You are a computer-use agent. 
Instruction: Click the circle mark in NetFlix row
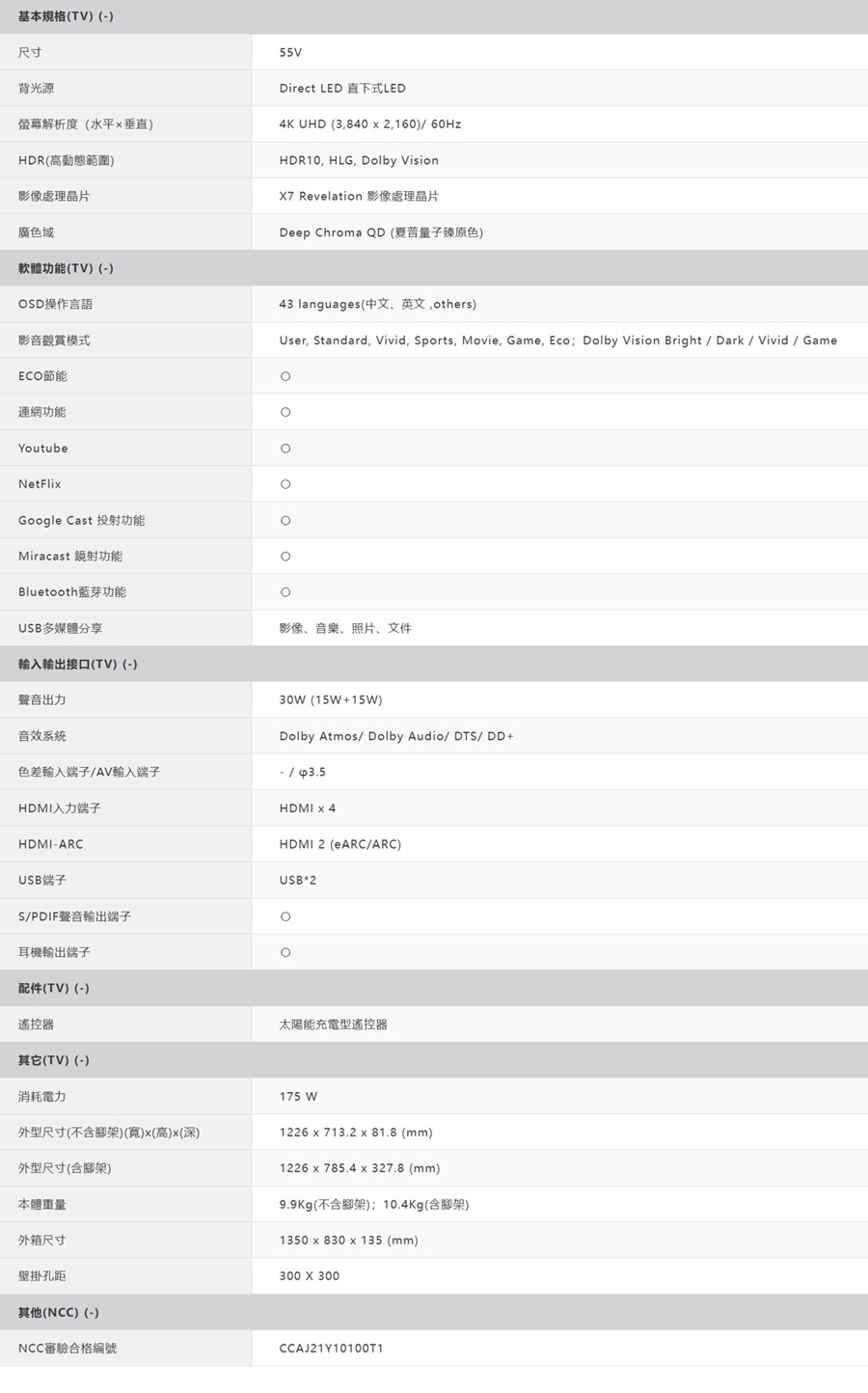[285, 484]
